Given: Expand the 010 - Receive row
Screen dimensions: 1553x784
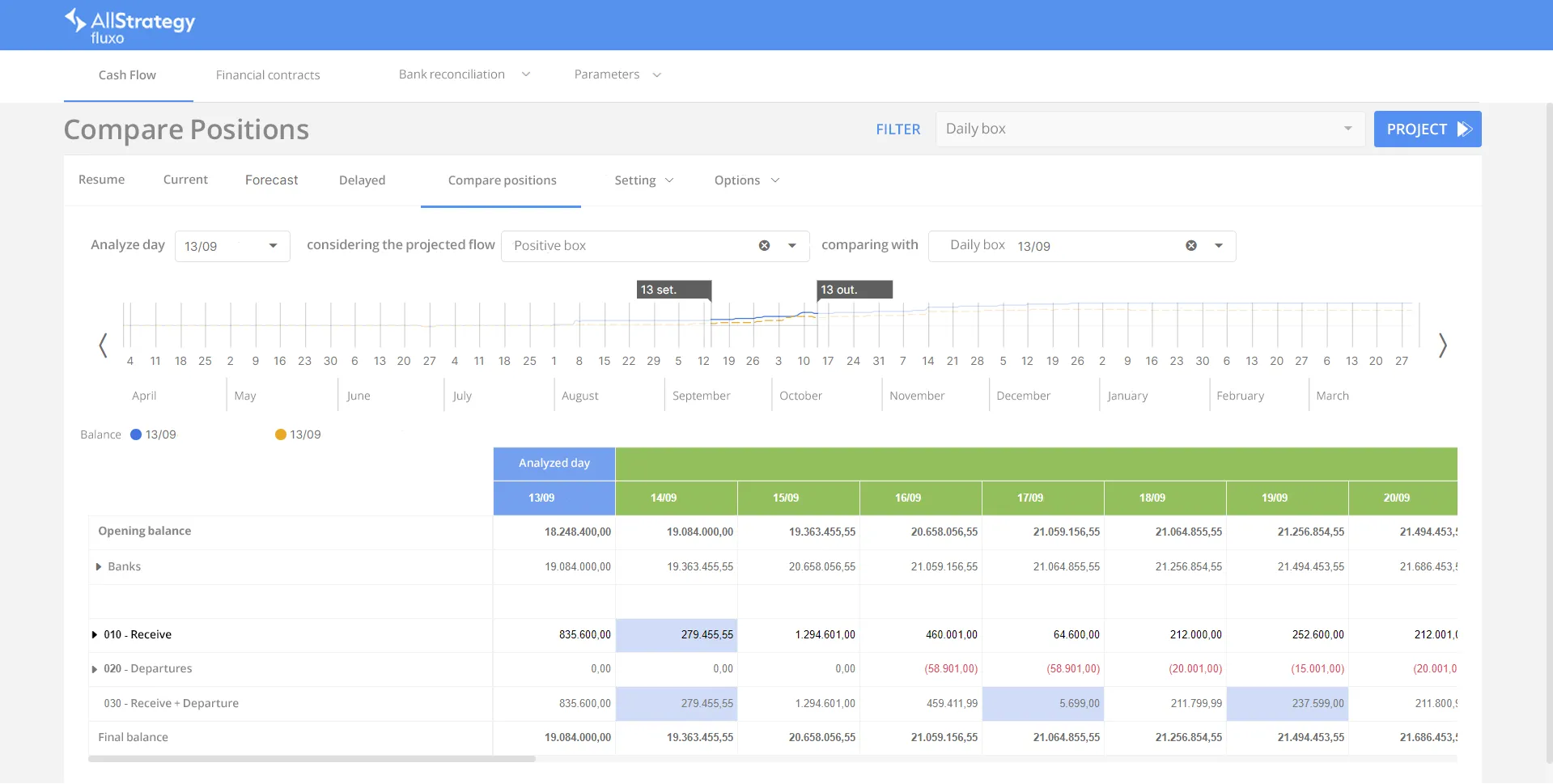Looking at the screenshot, I should point(95,635).
